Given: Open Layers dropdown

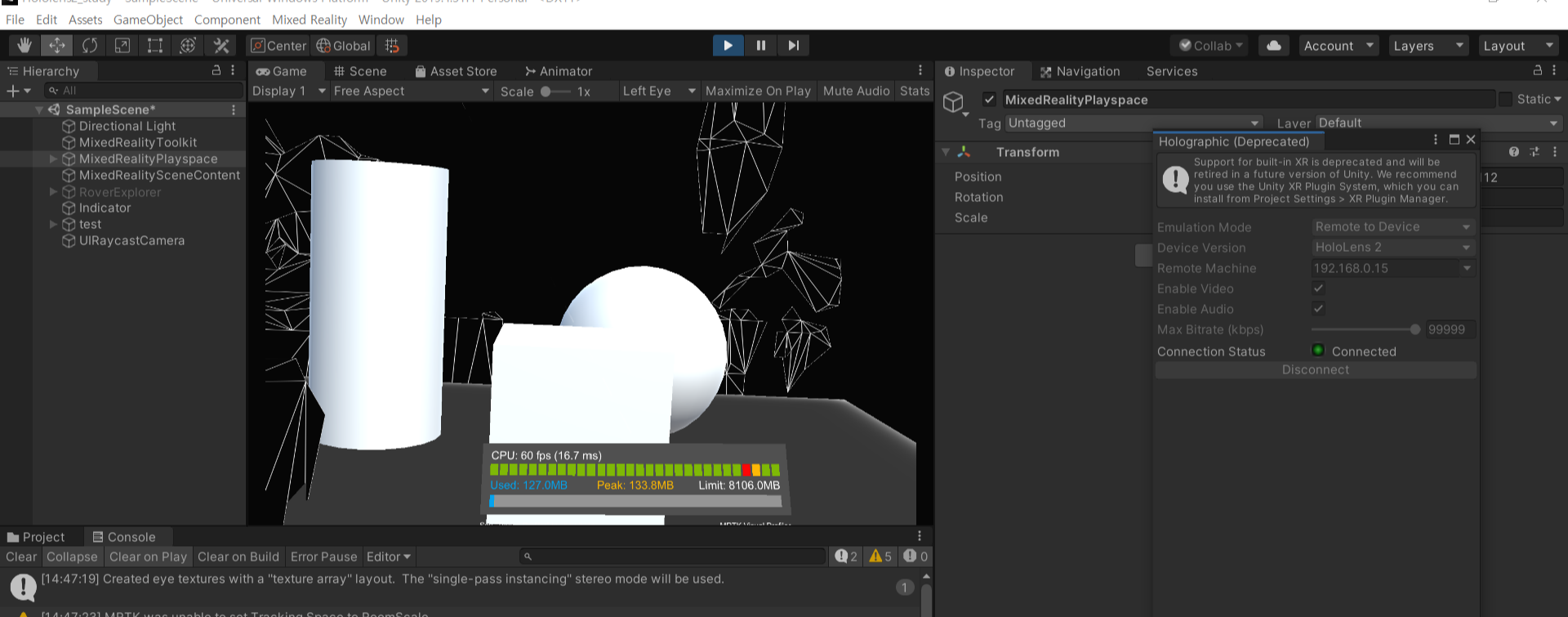Looking at the screenshot, I should [x=1428, y=46].
